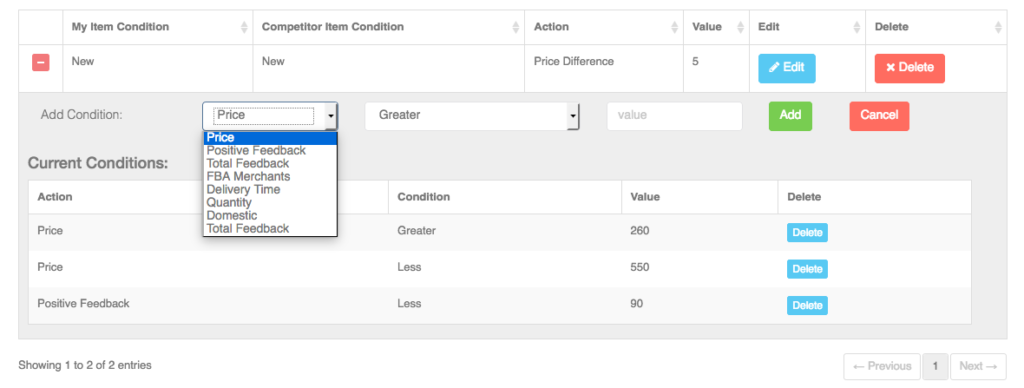Viewport: 1024px width, 388px height.
Task: Select Price in the dropdown list
Action: point(270,138)
